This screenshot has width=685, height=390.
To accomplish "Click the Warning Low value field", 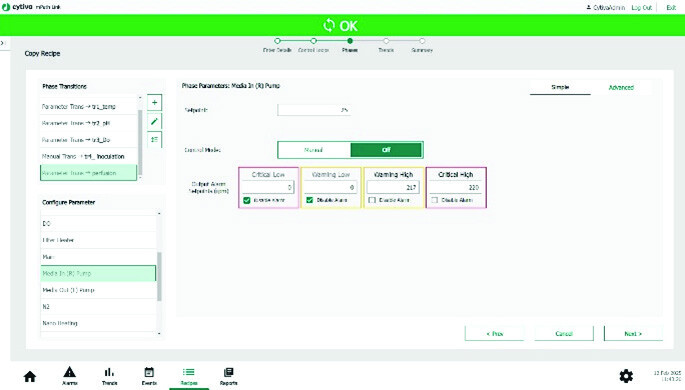I will point(331,187).
